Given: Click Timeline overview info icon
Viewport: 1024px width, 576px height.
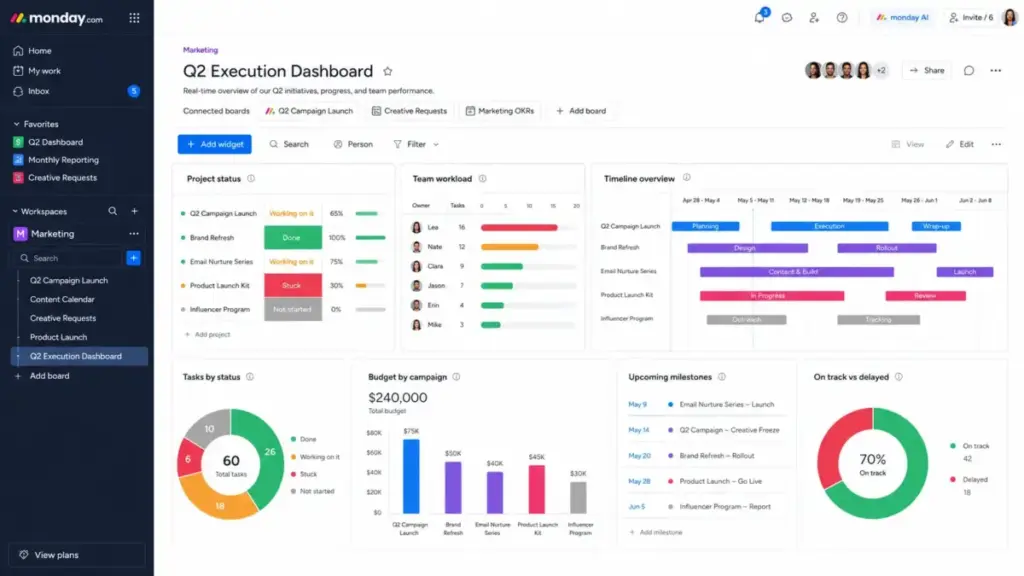Looking at the screenshot, I should [686, 177].
